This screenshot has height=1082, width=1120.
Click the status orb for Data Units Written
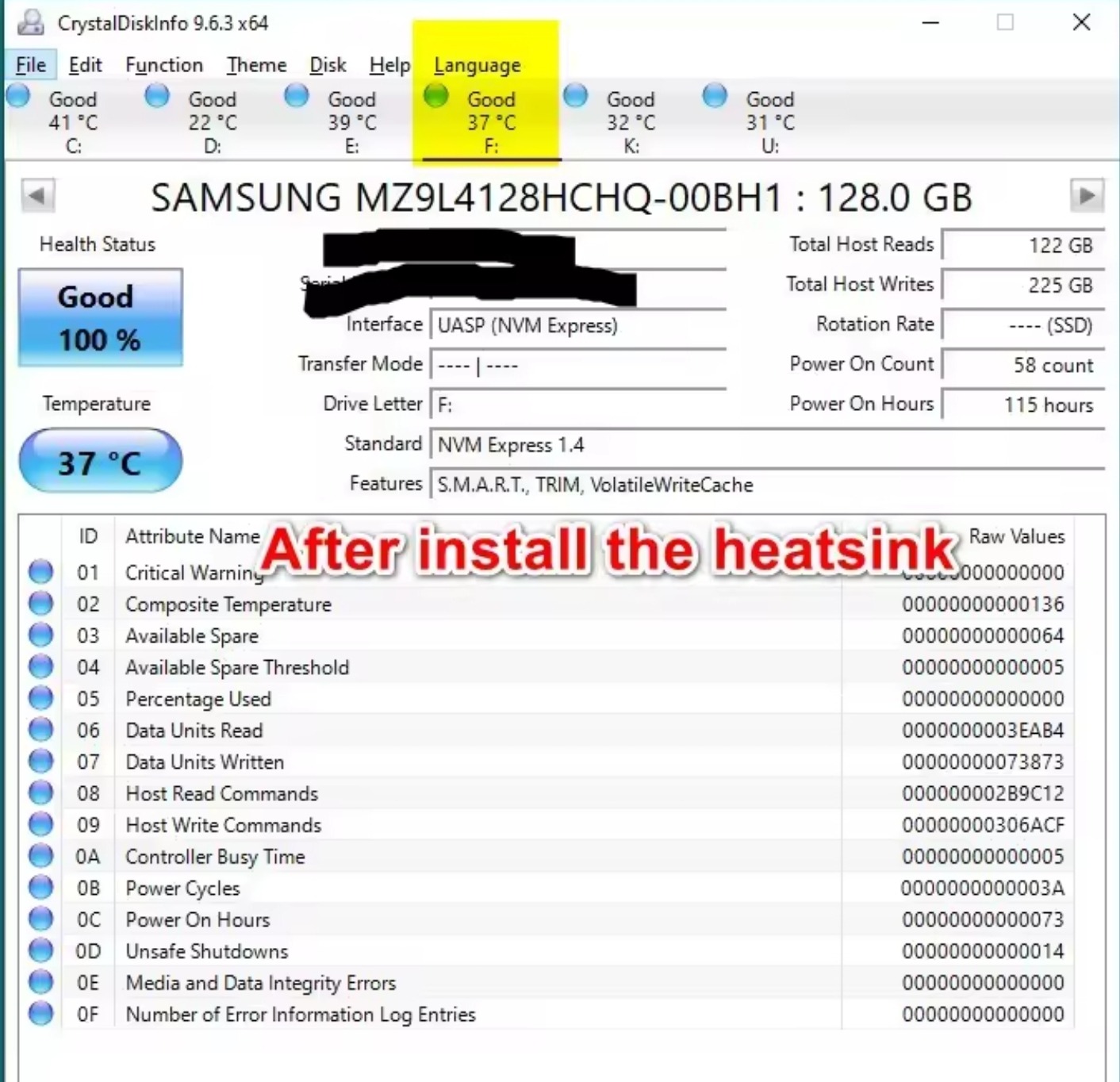(40, 762)
